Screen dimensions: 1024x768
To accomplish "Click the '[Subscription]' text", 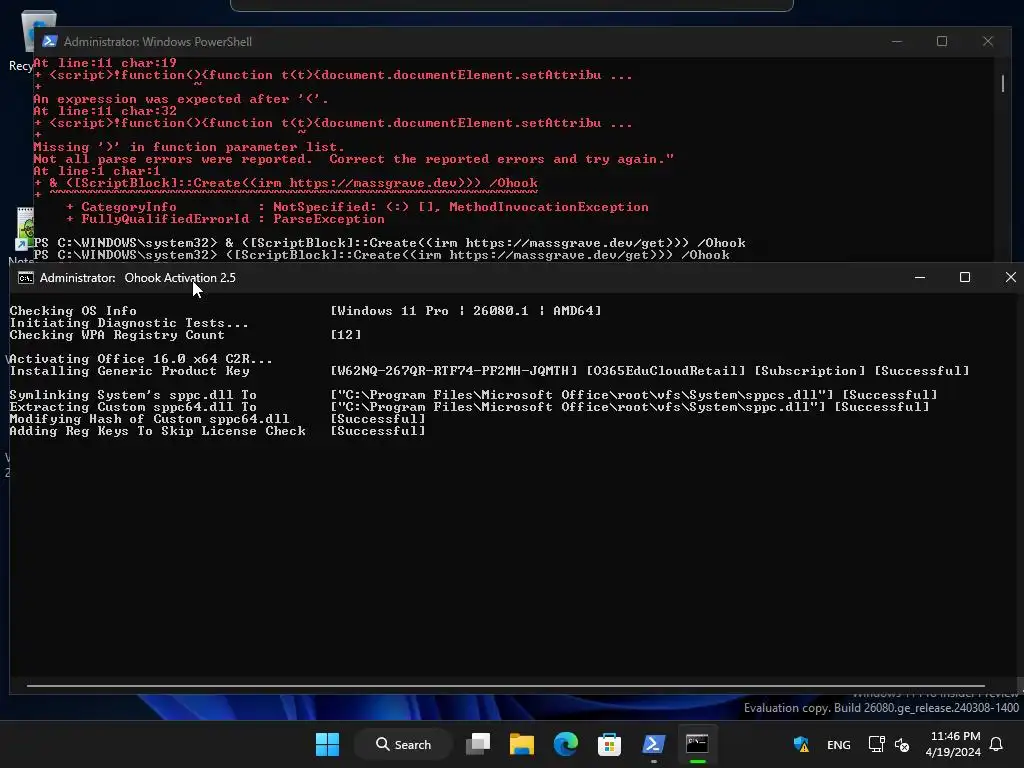I will tap(810, 371).
